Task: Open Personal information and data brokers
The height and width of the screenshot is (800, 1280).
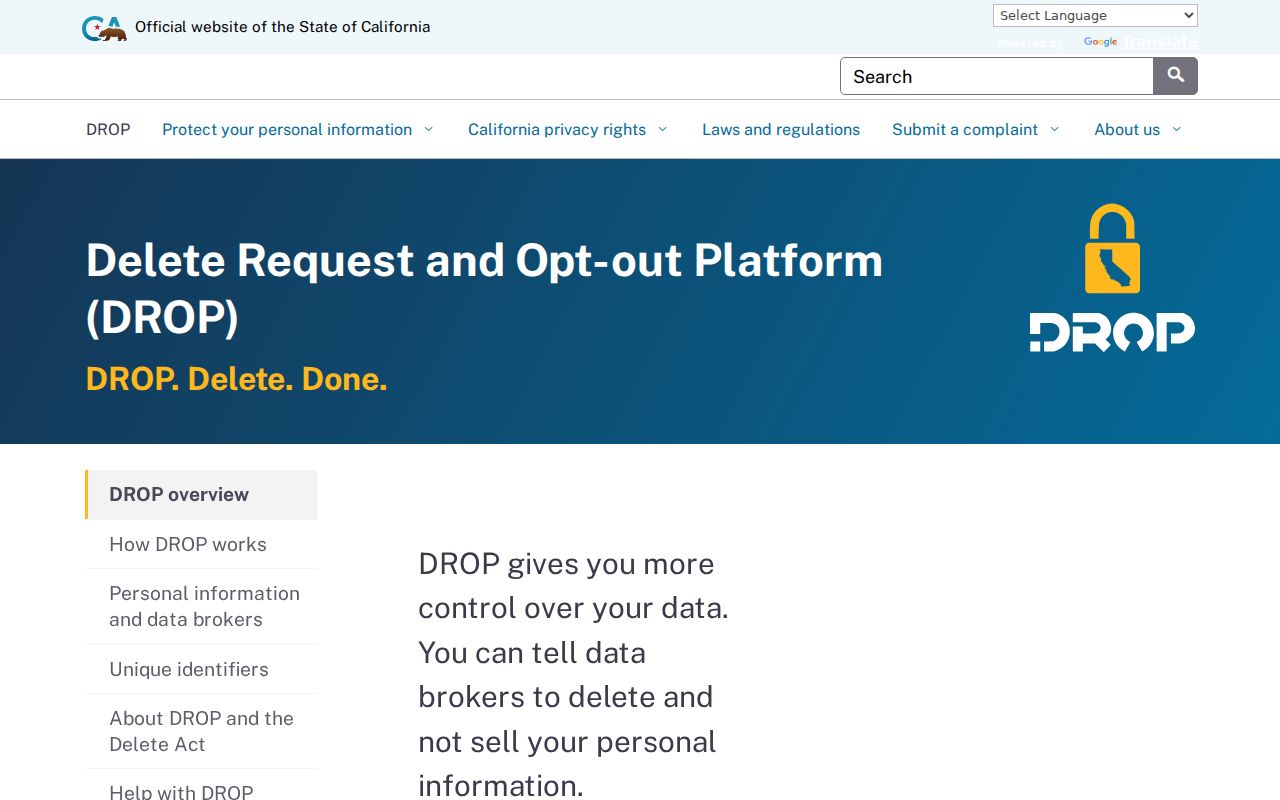Action: point(201,606)
